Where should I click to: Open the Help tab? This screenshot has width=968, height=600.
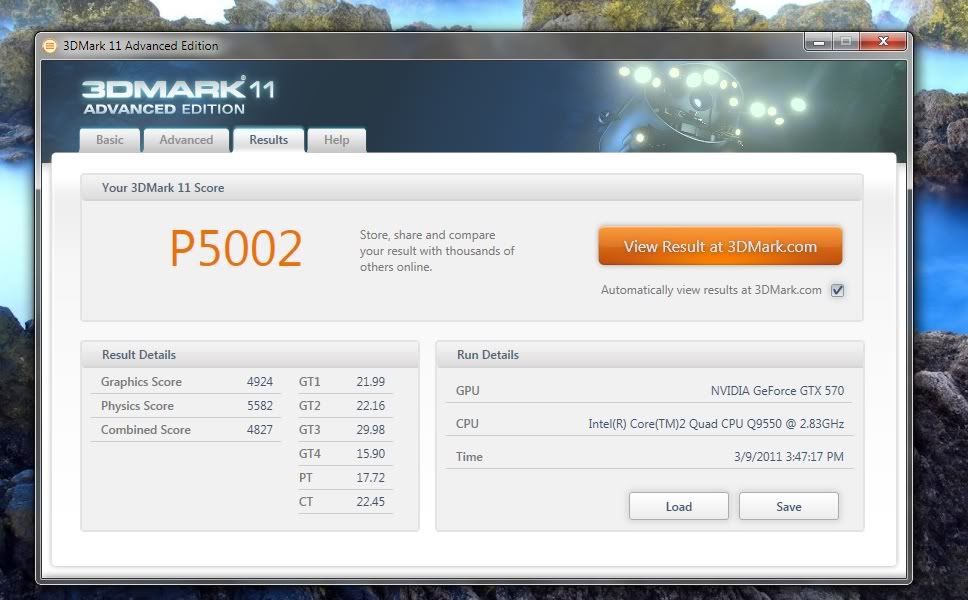click(336, 140)
